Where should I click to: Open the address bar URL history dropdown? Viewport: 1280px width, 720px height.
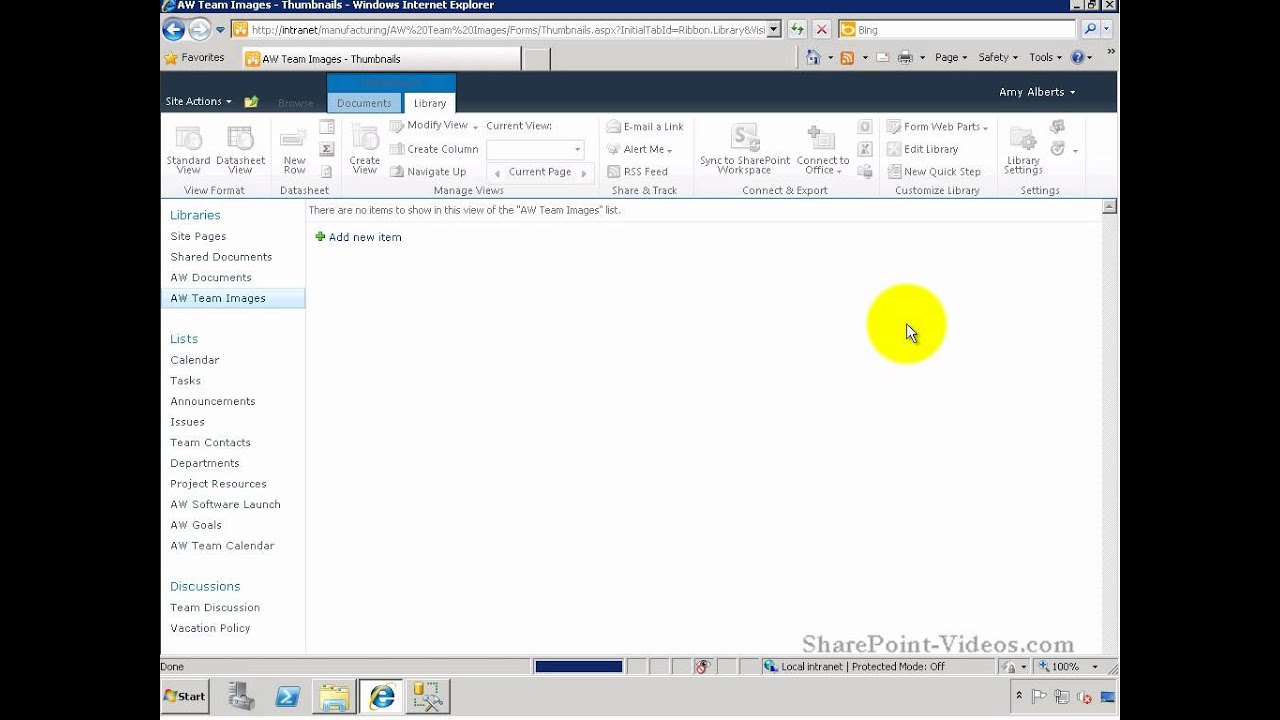773,30
